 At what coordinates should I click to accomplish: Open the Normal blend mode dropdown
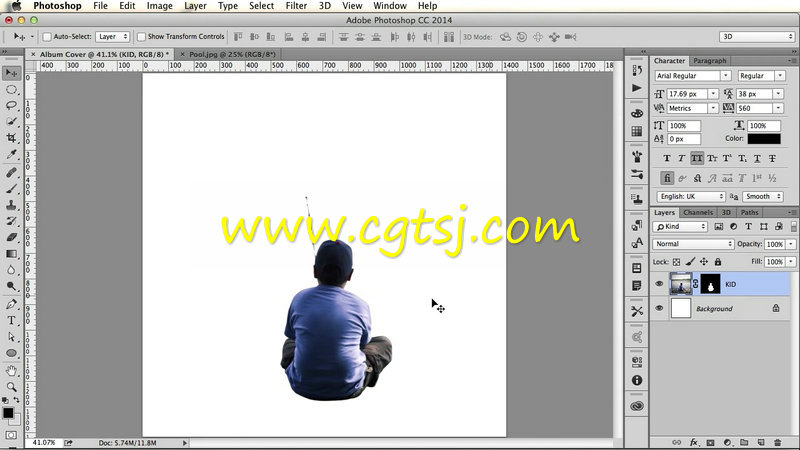[x=693, y=244]
